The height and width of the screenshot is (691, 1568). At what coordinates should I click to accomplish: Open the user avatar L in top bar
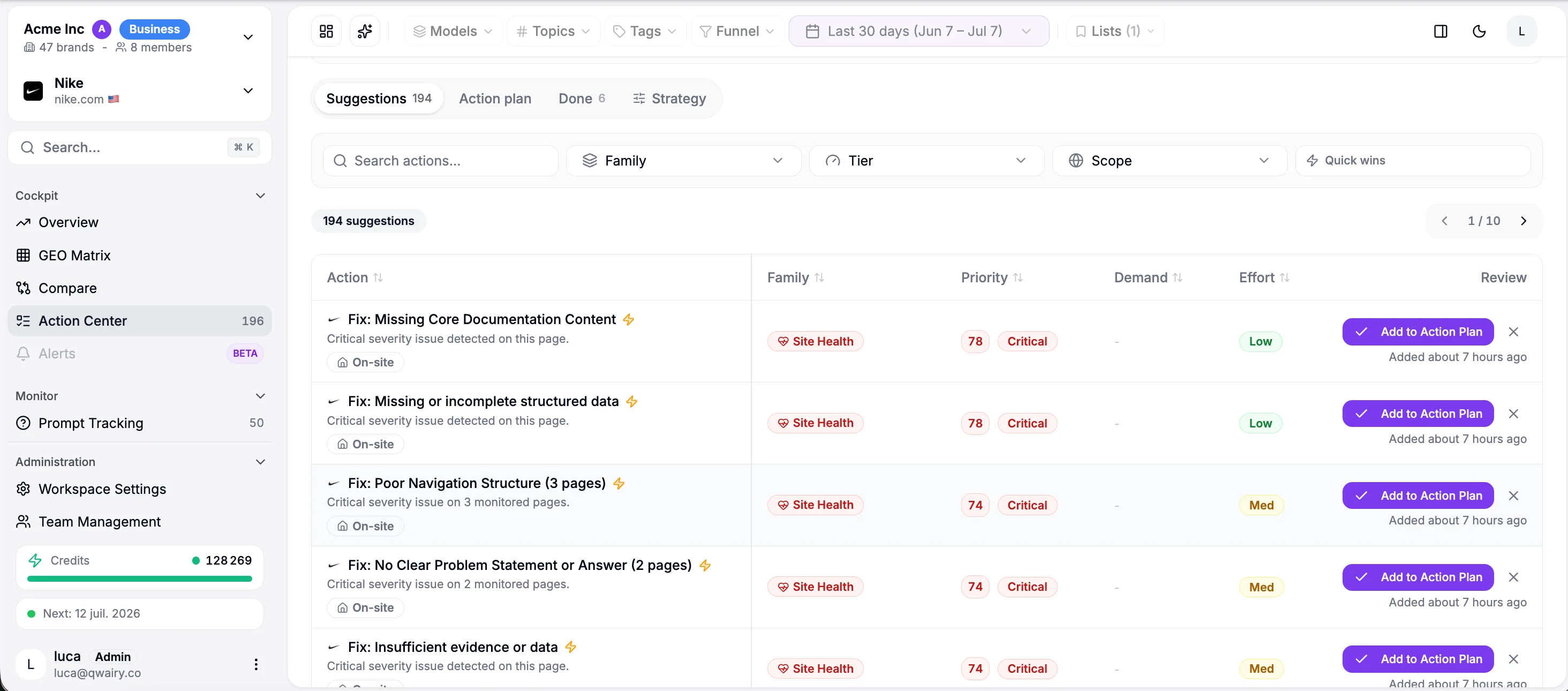(1521, 31)
